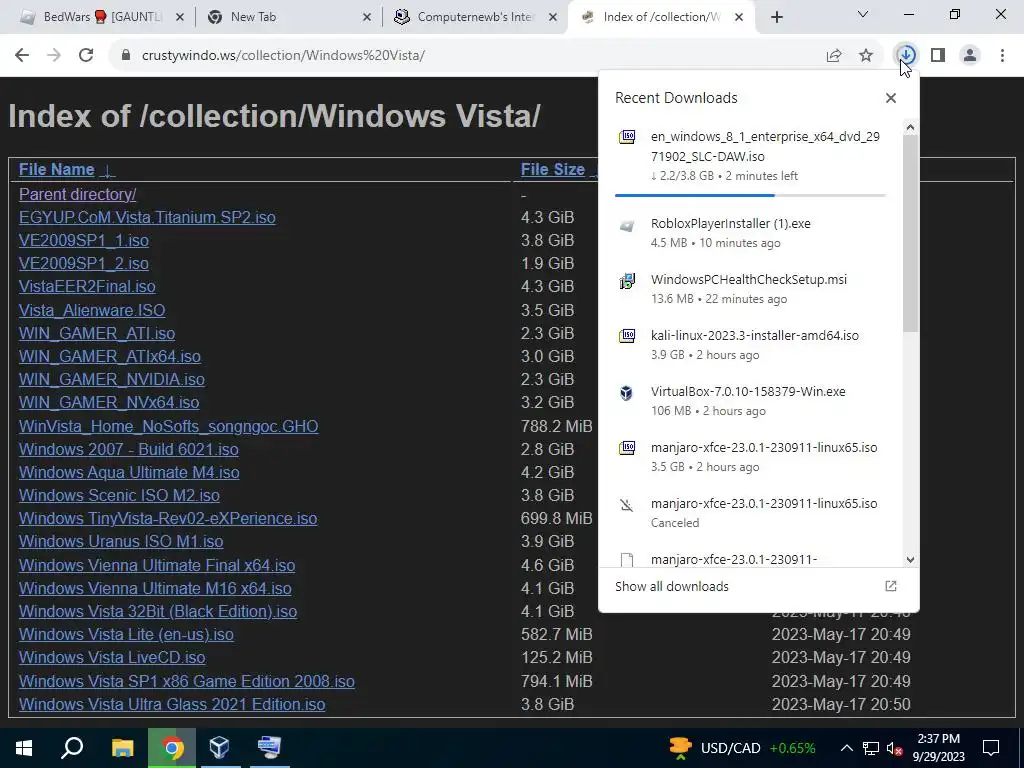Open VirtualBox-7.0.10-158379-Win.exe download entry

click(x=750, y=400)
